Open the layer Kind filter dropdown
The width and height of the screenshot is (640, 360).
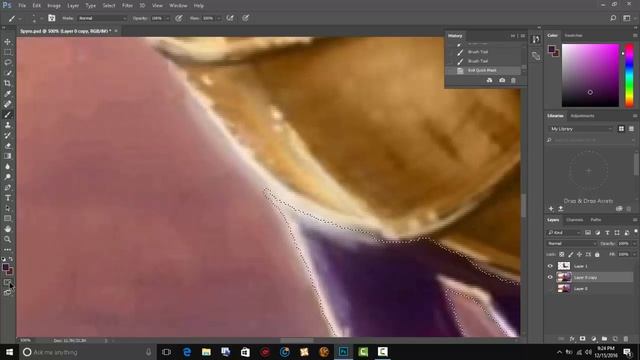(564, 233)
